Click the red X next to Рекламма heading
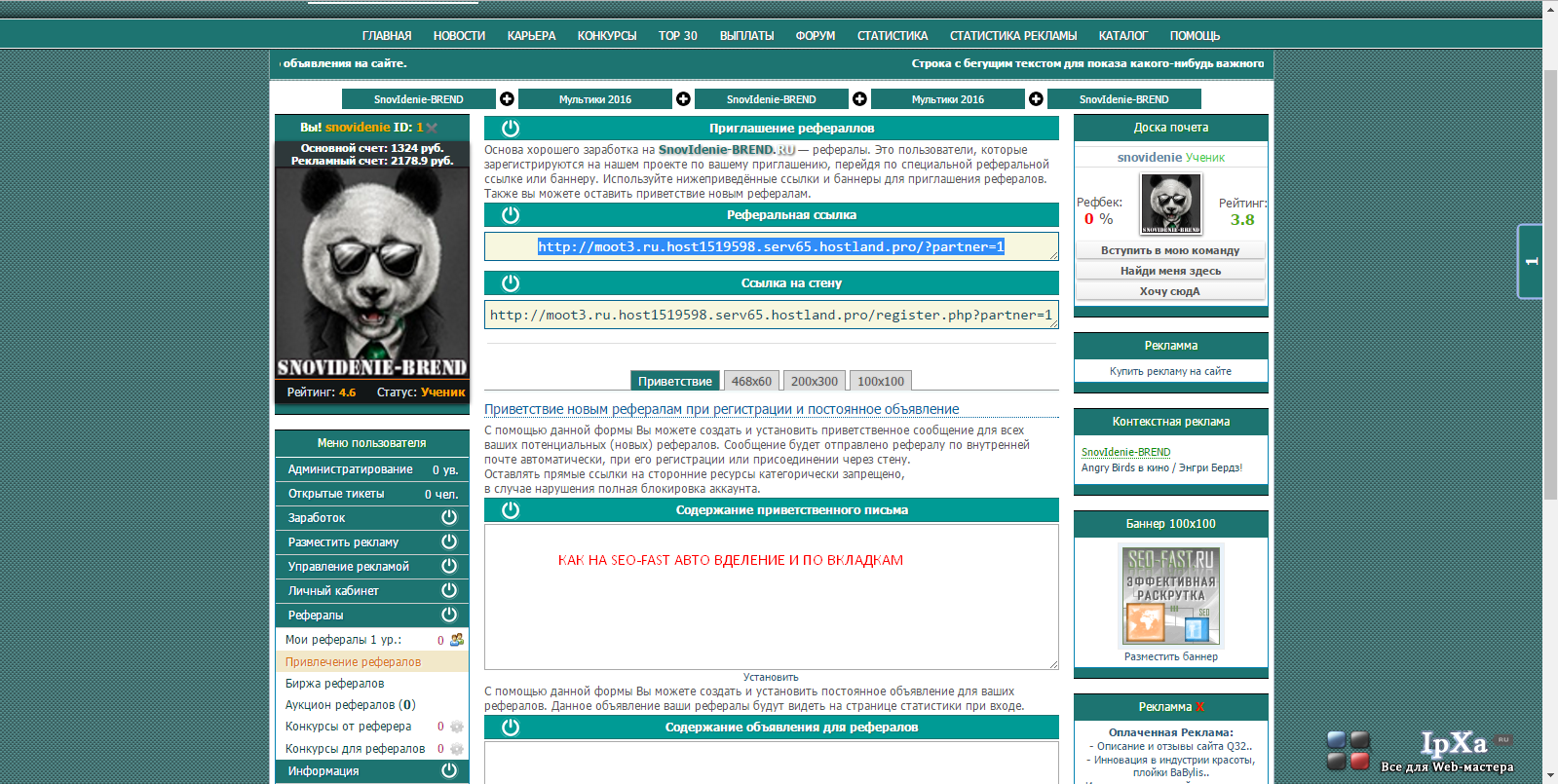Image resolution: width=1558 pixels, height=784 pixels. click(x=1199, y=707)
